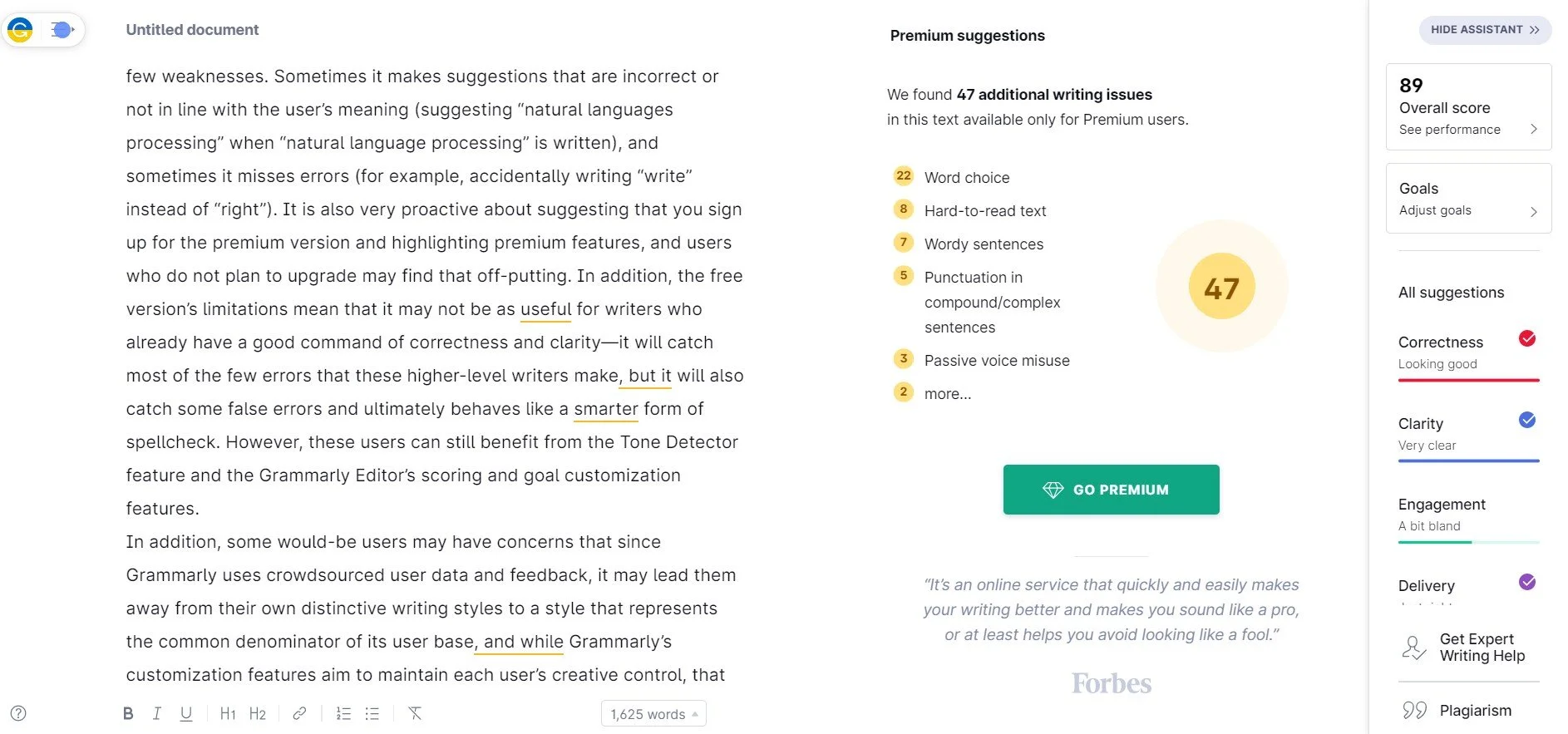Image resolution: width=1568 pixels, height=734 pixels.
Task: Open the help question mark
Action: pos(18,713)
